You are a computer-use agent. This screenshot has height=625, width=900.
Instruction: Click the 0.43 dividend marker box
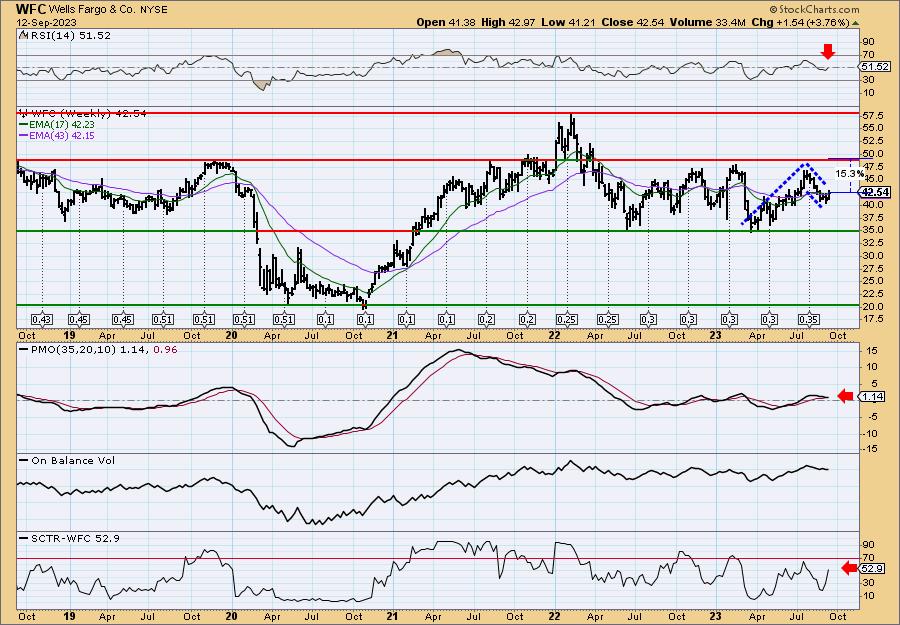[x=42, y=319]
